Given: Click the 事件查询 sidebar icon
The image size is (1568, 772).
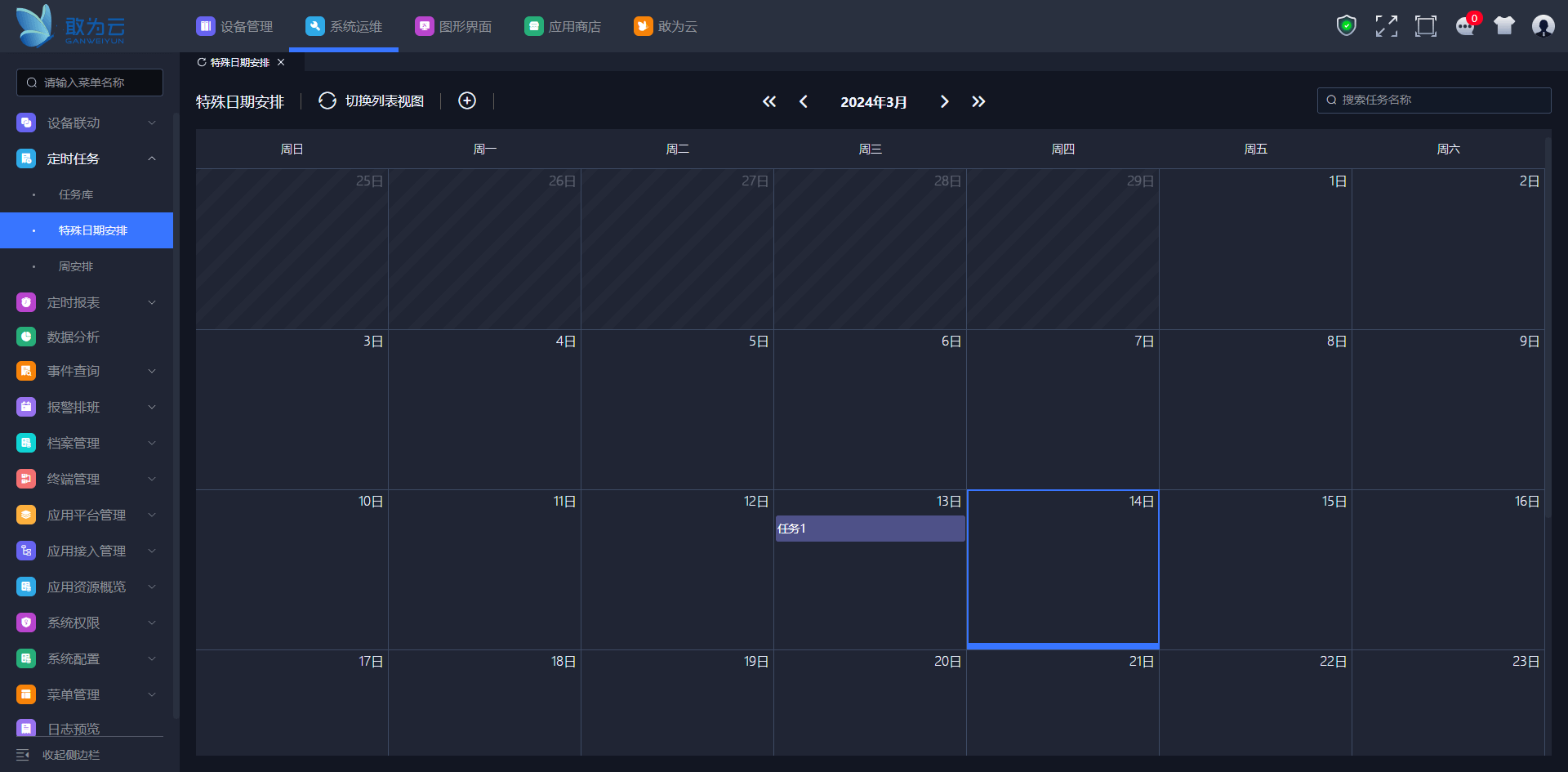Looking at the screenshot, I should click(26, 371).
